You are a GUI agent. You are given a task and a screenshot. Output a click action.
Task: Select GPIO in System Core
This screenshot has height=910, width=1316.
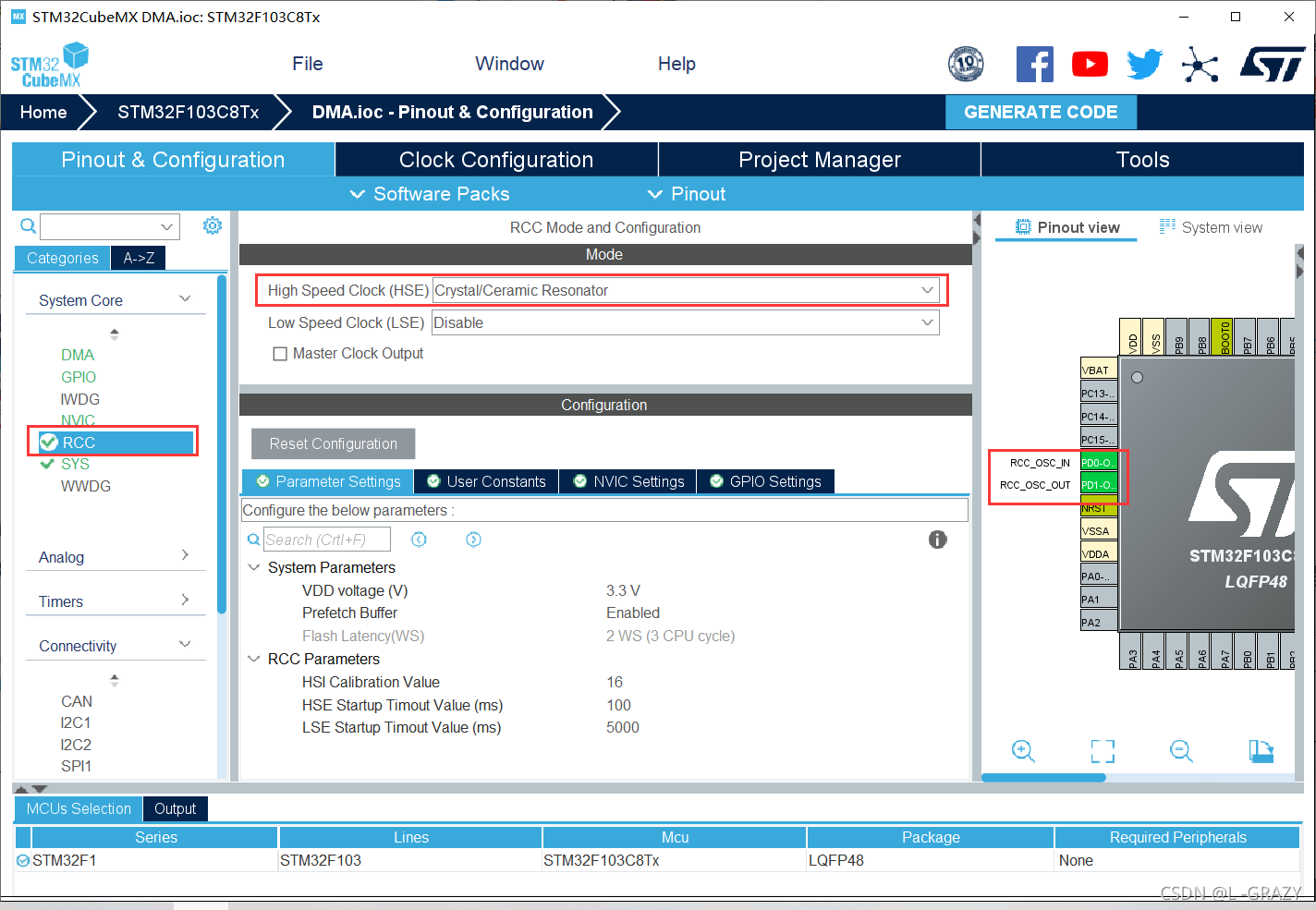coord(79,377)
